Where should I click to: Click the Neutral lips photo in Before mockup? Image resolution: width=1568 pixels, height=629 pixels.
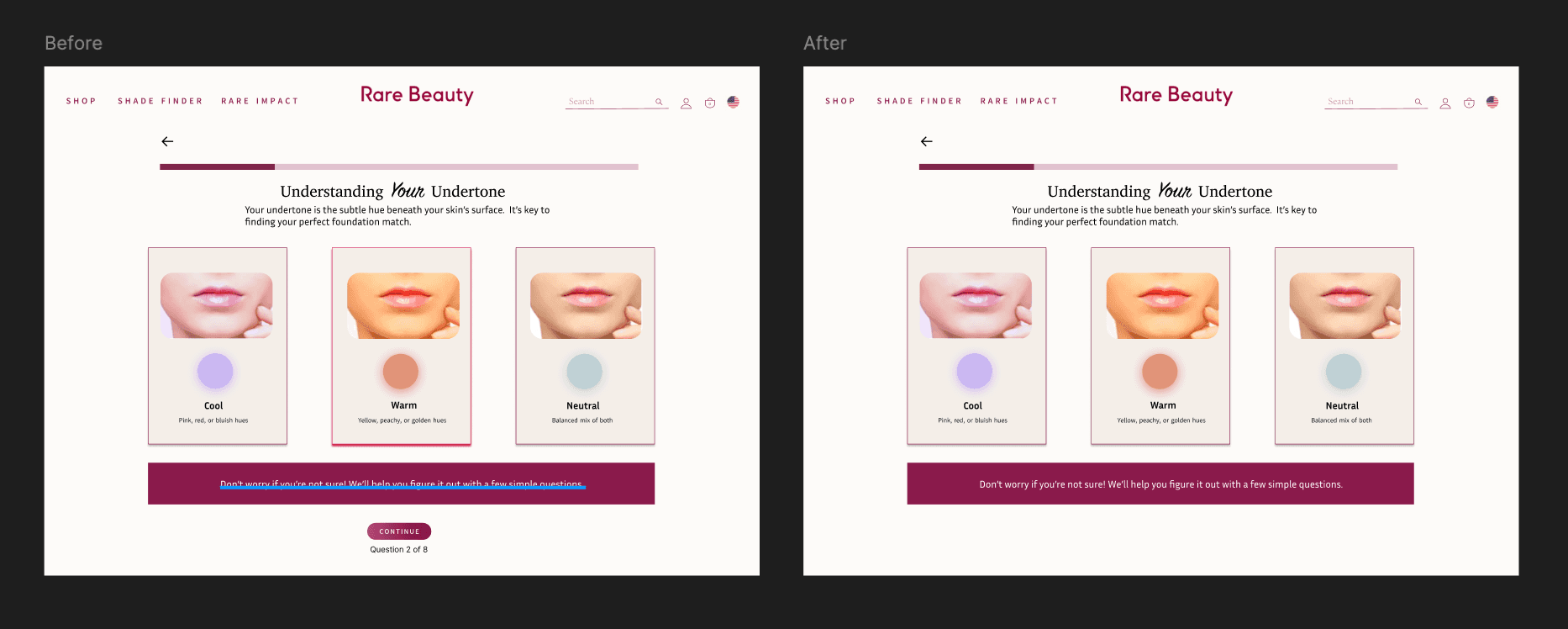coord(586,305)
